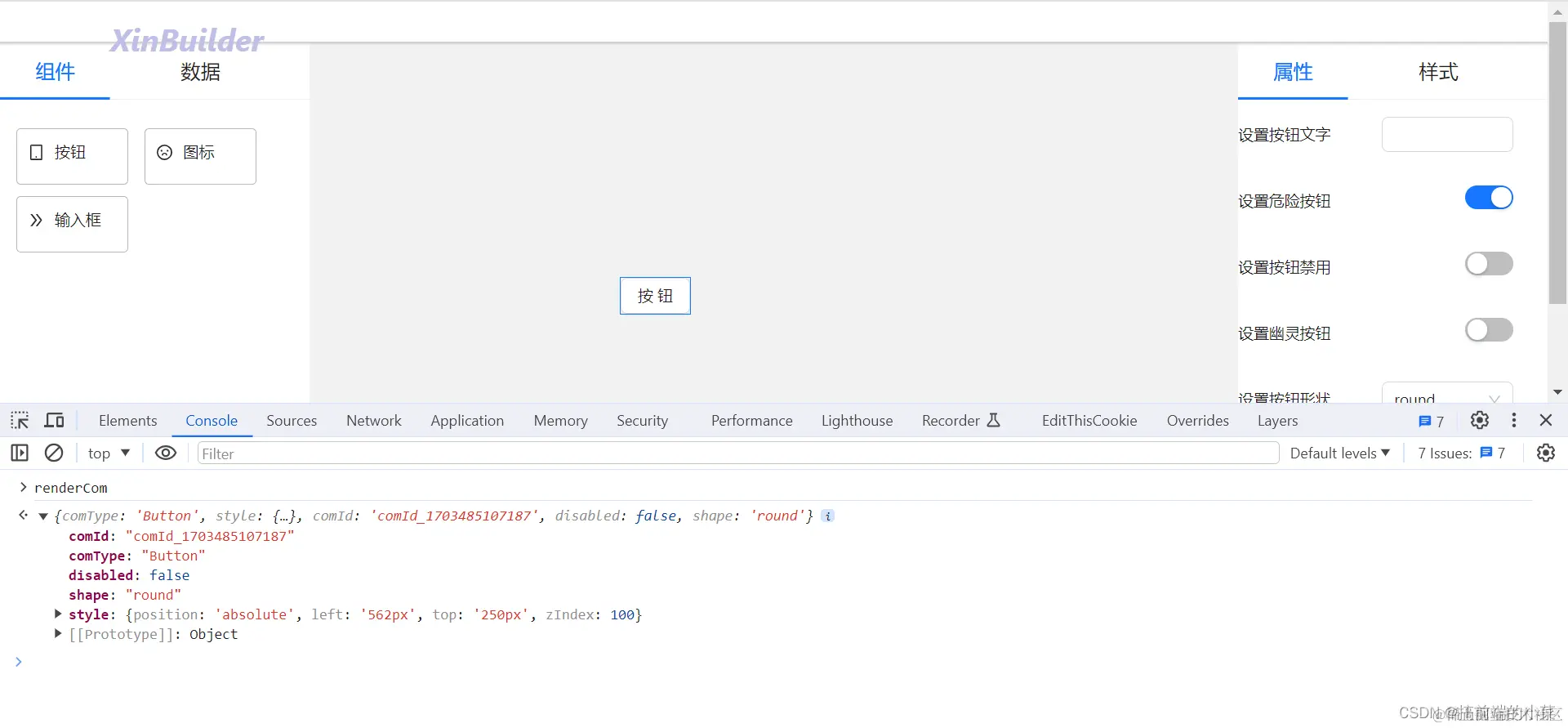Open the Lighthouse tab
The height and width of the screenshot is (728, 1568).
point(857,420)
